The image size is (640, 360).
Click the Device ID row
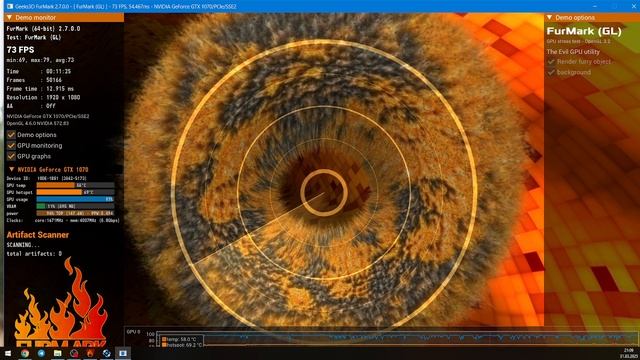tap(46, 178)
